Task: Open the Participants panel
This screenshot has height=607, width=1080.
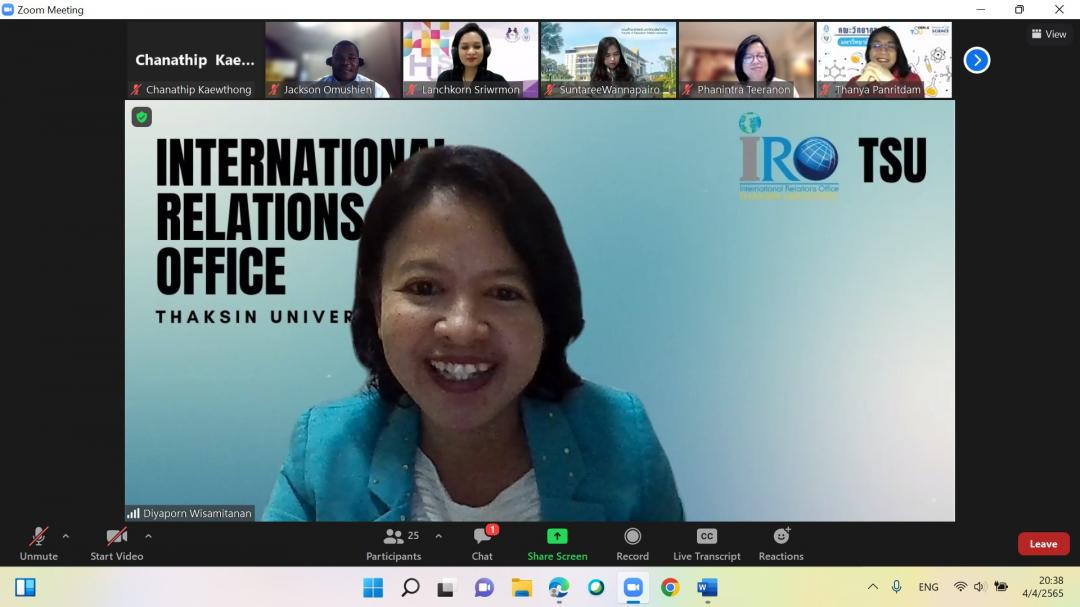Action: [x=393, y=543]
